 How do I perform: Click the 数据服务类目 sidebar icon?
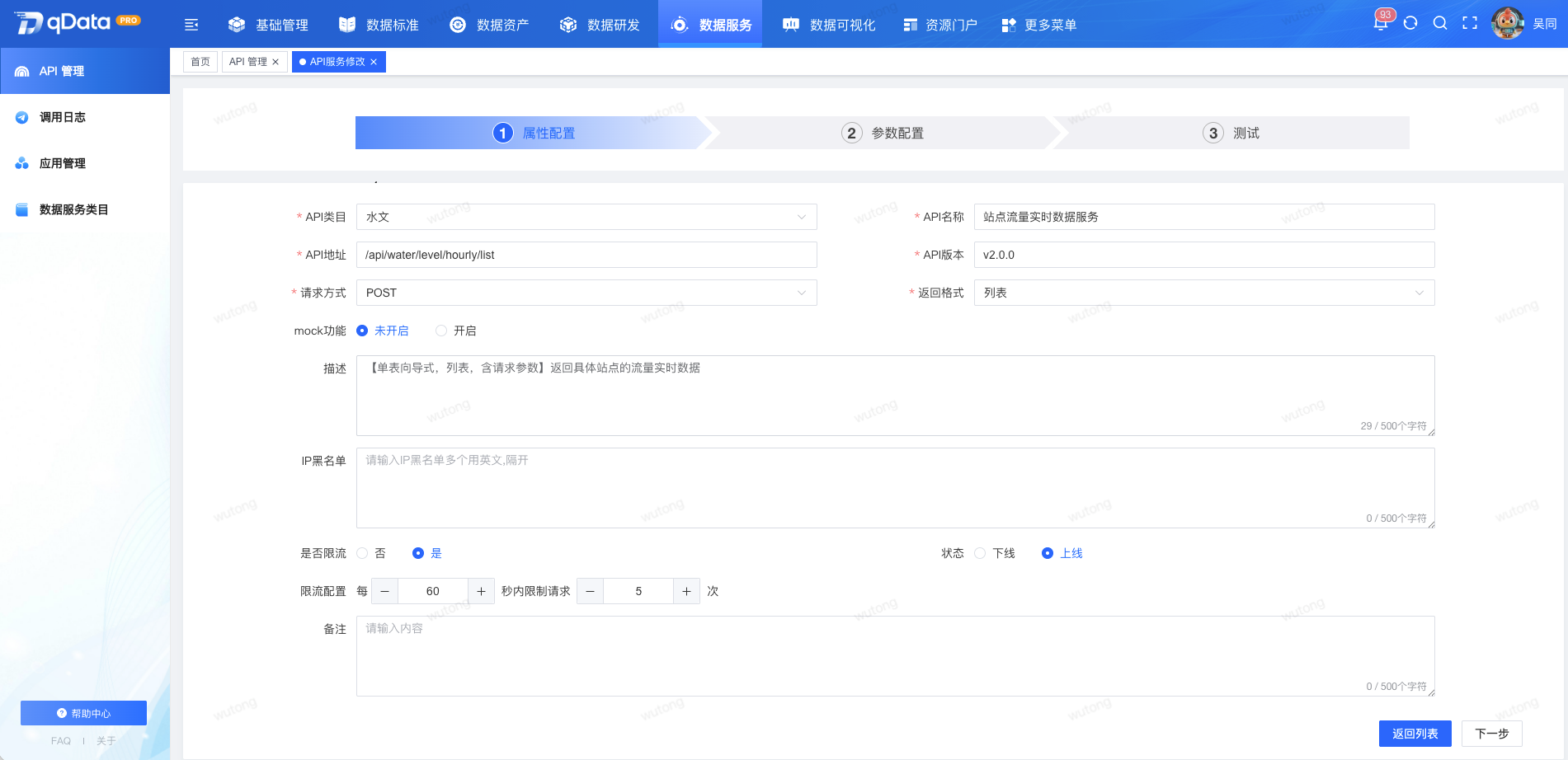(22, 210)
